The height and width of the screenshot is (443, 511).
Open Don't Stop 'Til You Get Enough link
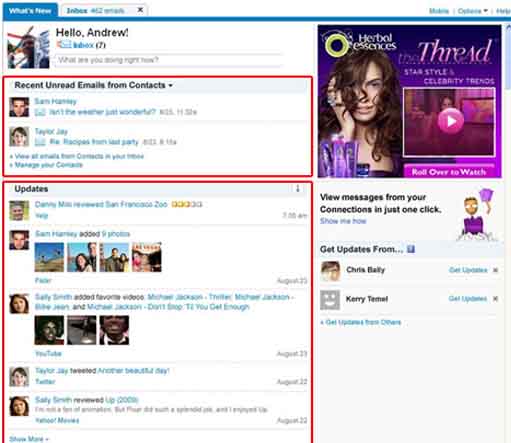(x=168, y=307)
